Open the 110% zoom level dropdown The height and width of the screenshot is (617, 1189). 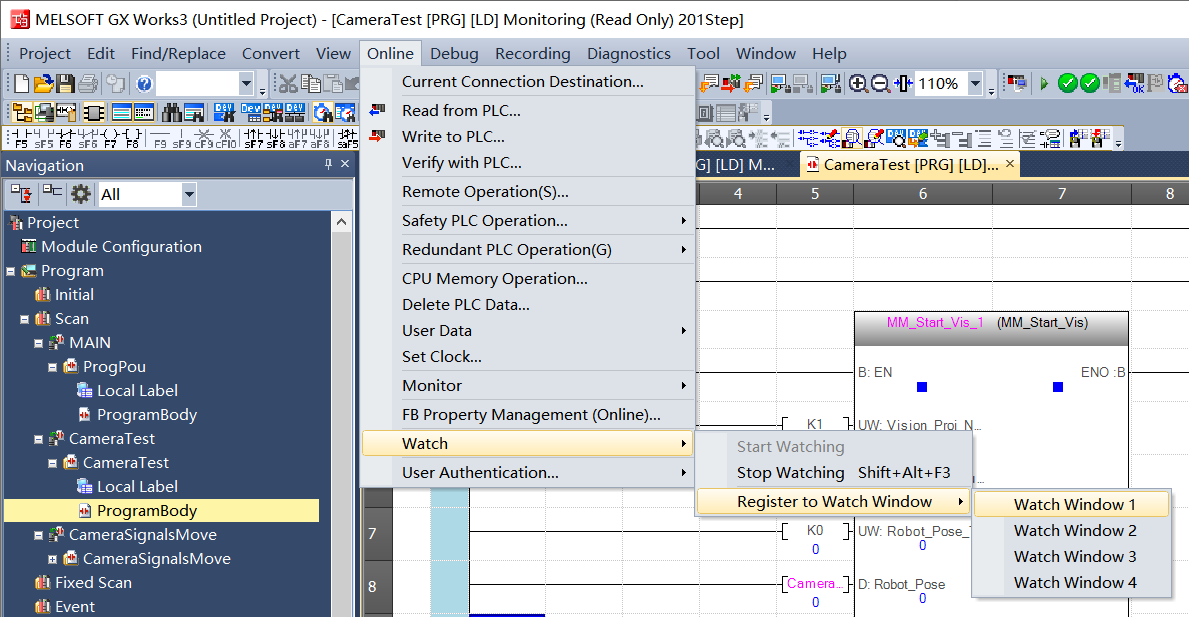[975, 84]
